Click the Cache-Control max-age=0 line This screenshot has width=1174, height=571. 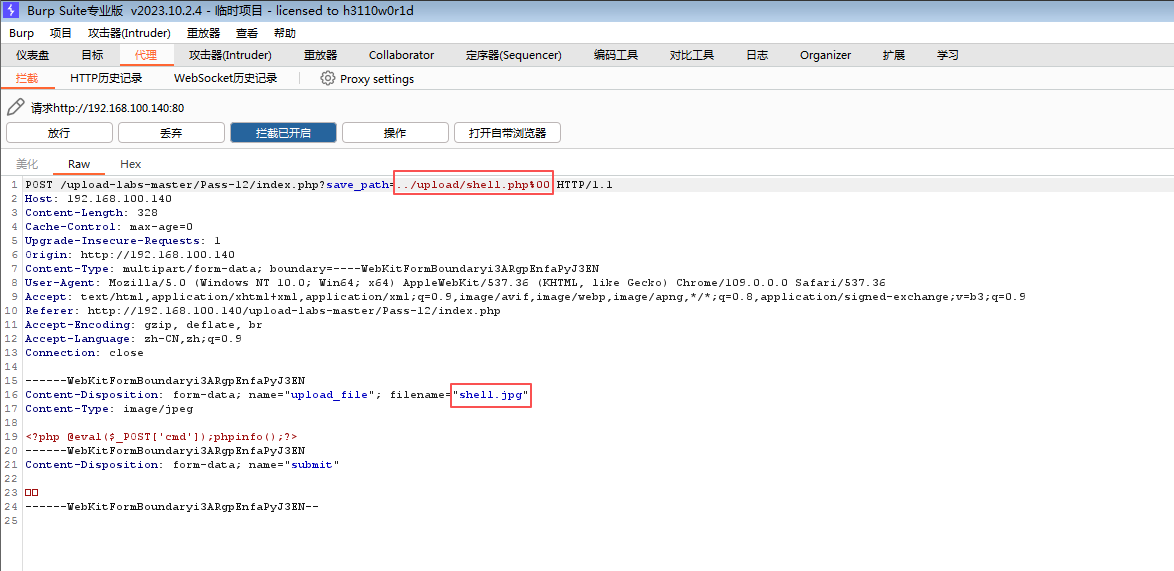(109, 226)
